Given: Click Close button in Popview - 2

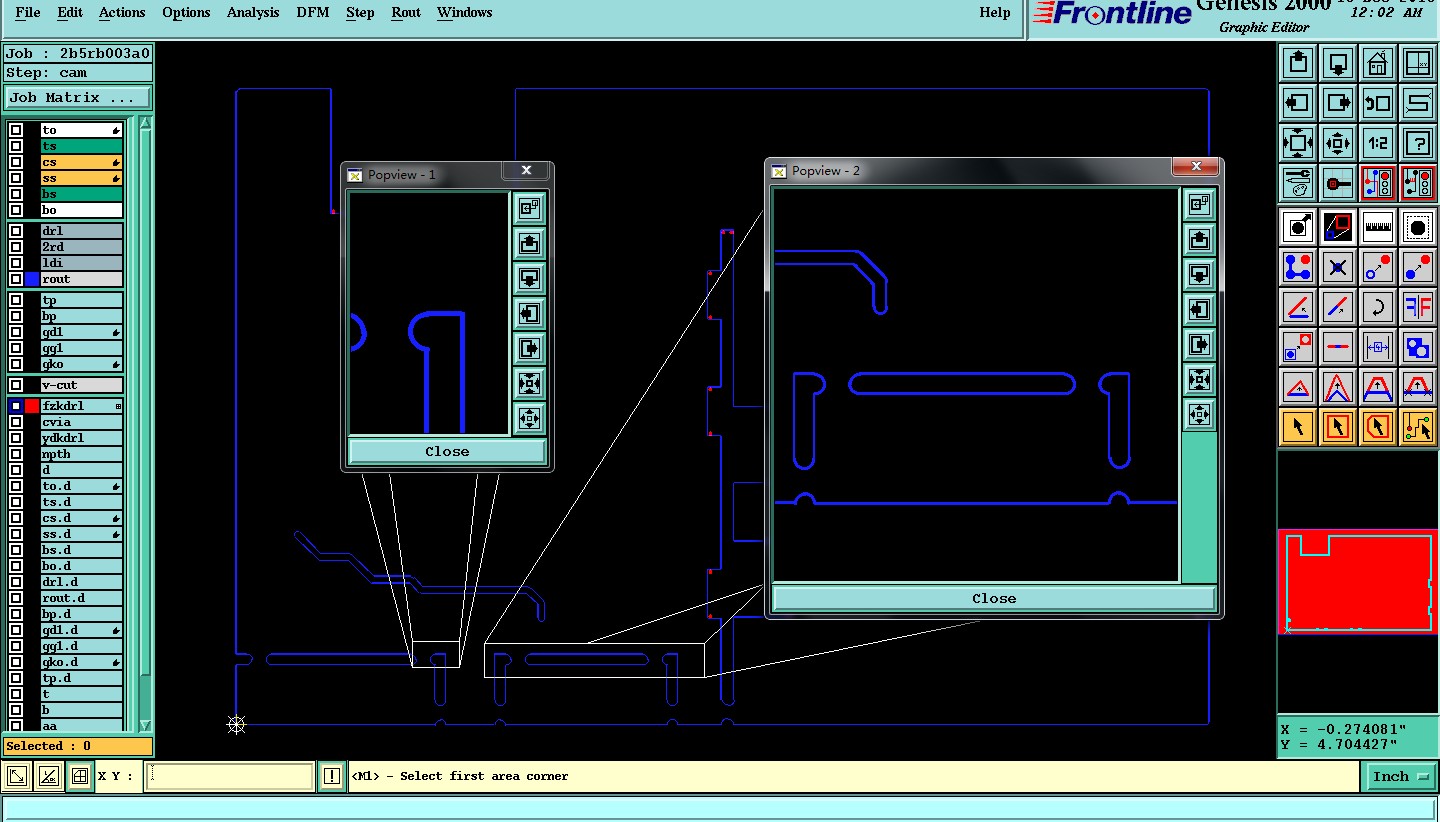Looking at the screenshot, I should coord(994,598).
